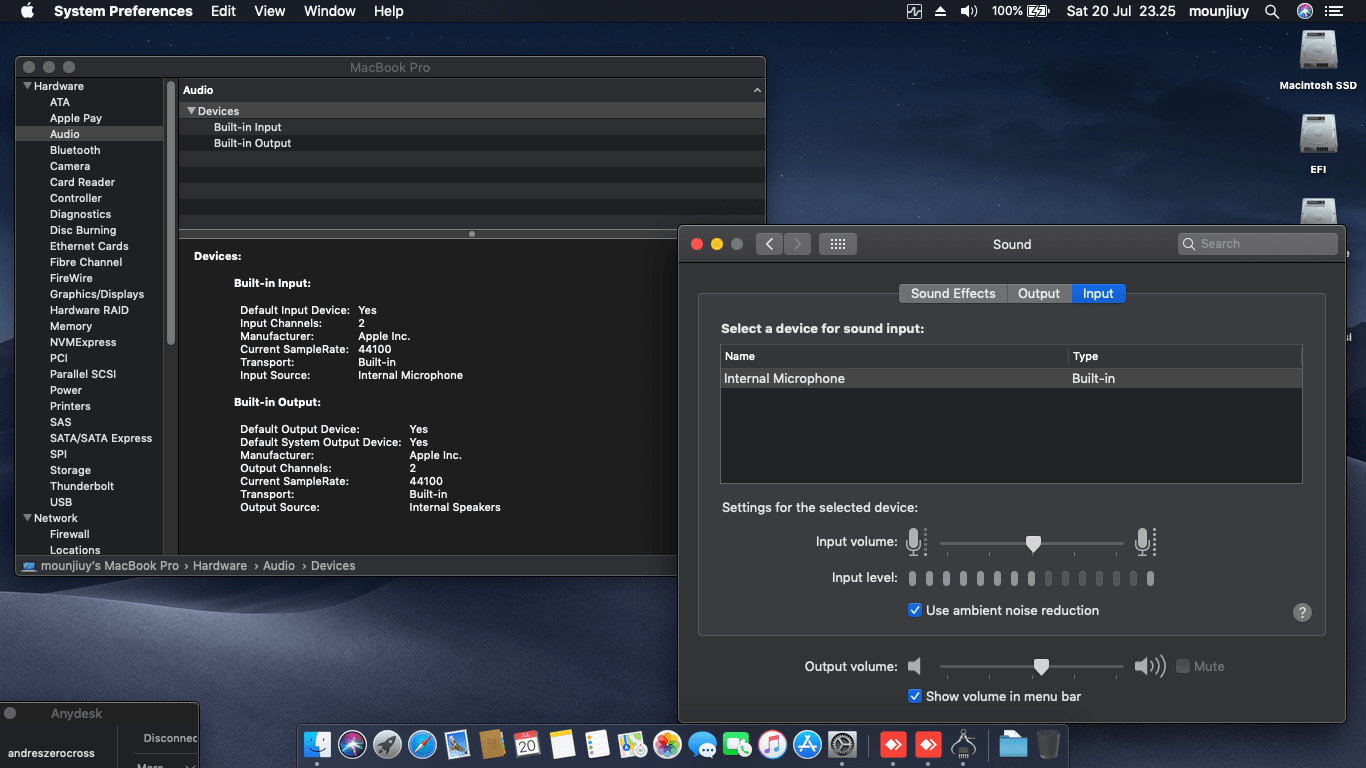The height and width of the screenshot is (768, 1366).
Task: Click the volume icon in the menu bar
Action: pos(968,11)
